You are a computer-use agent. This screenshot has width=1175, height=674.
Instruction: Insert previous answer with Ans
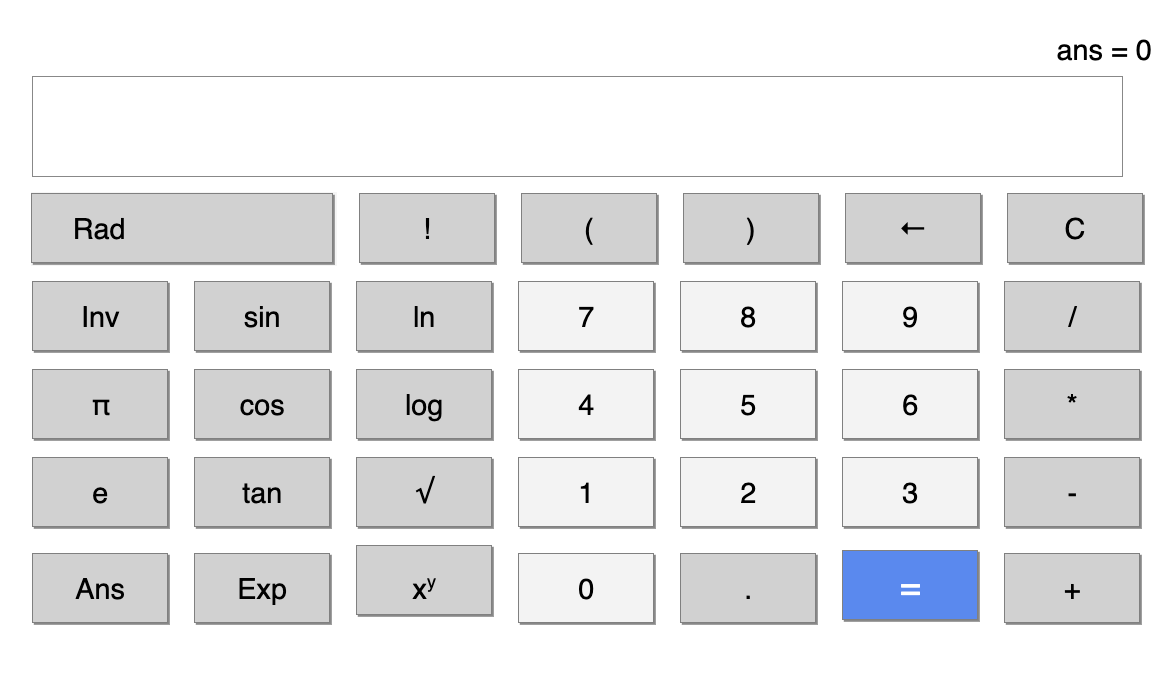click(100, 589)
